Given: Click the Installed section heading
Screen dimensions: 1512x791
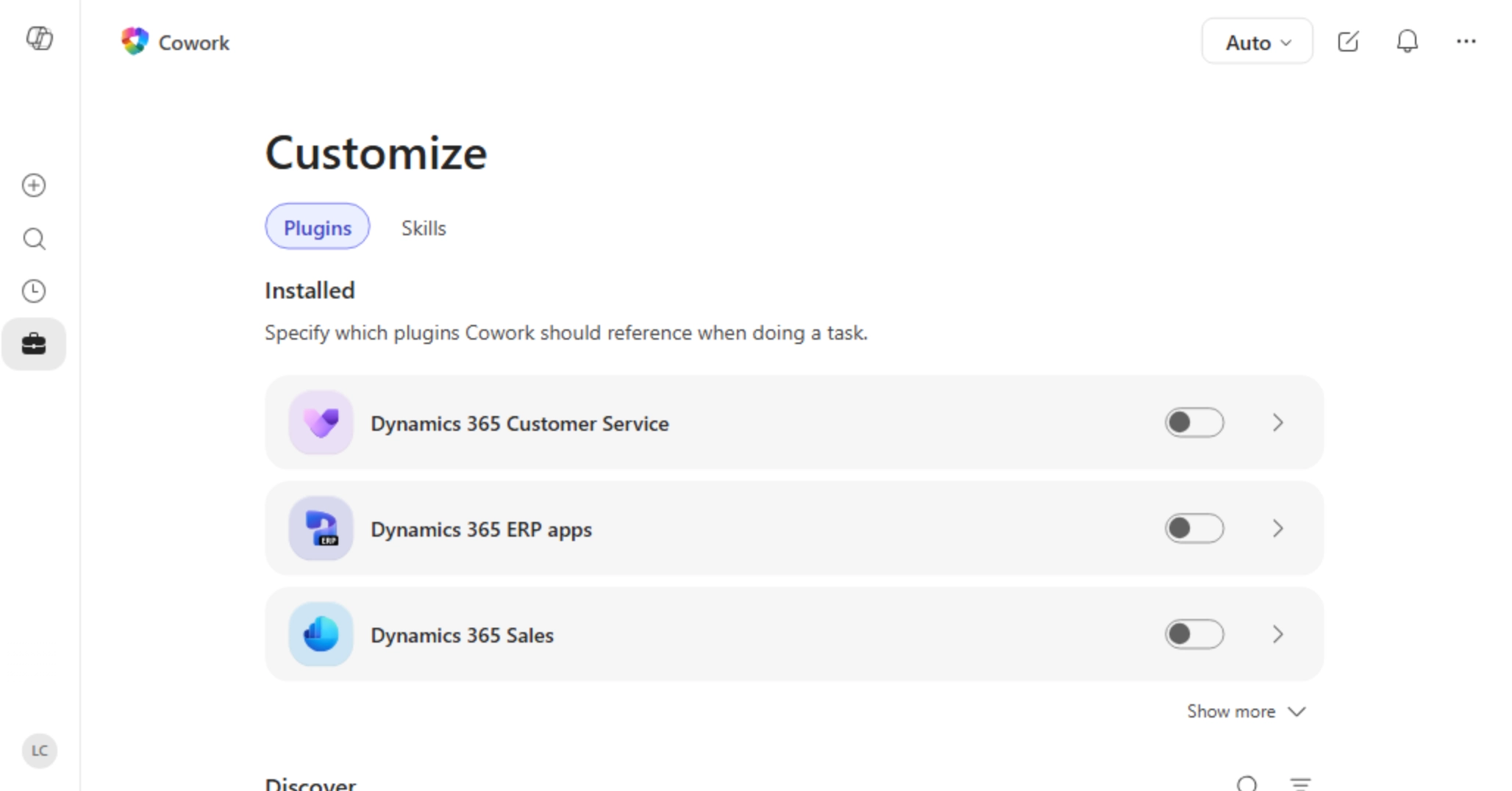Looking at the screenshot, I should tap(310, 290).
